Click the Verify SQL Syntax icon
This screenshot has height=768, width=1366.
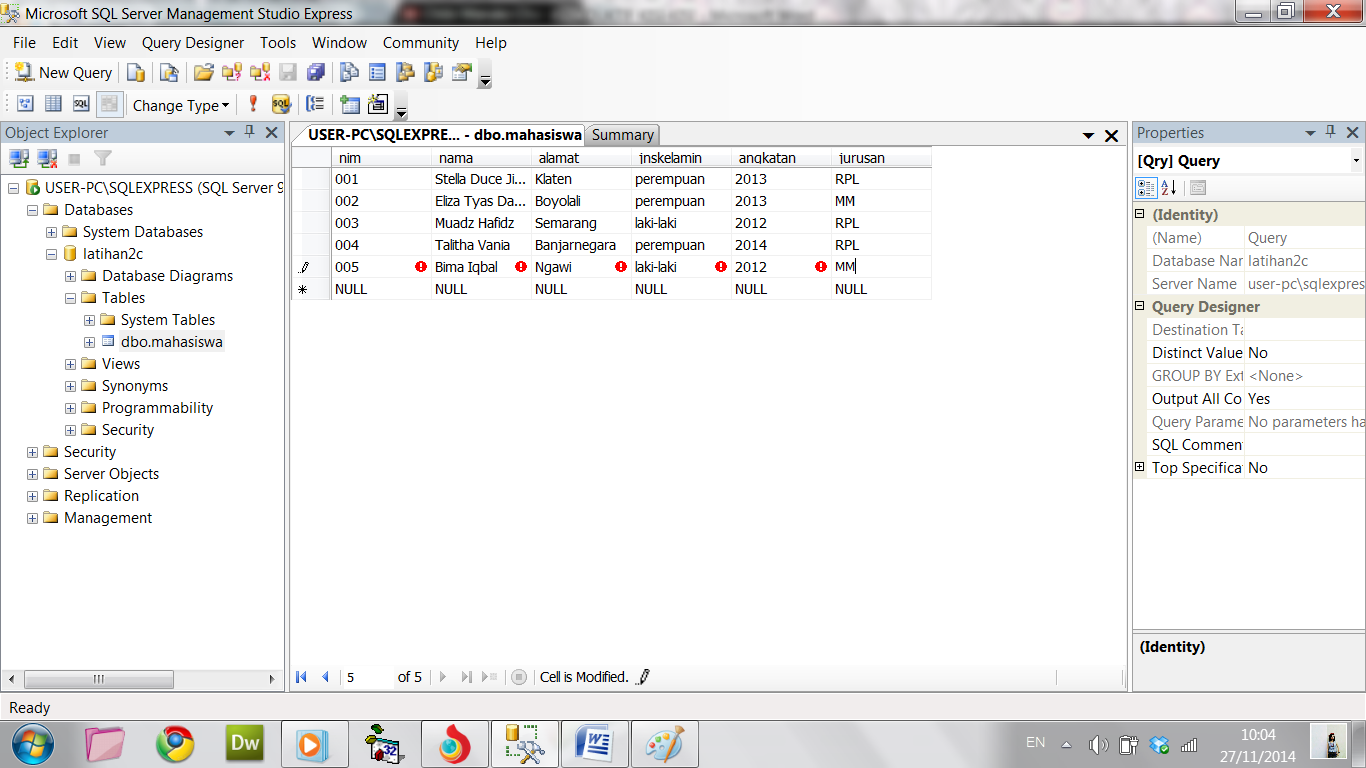(281, 104)
